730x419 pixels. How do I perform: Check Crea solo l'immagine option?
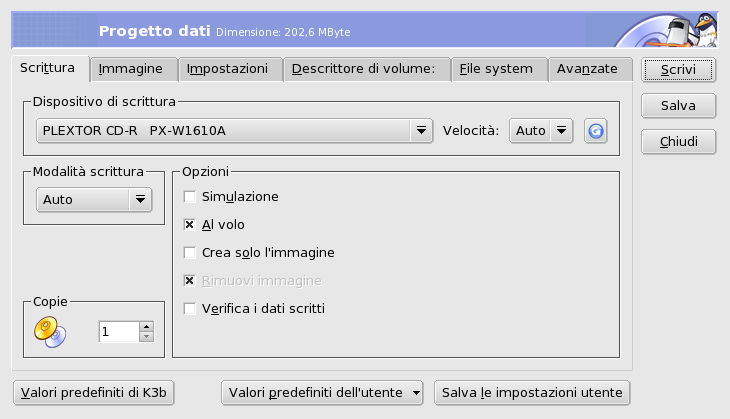pos(190,253)
